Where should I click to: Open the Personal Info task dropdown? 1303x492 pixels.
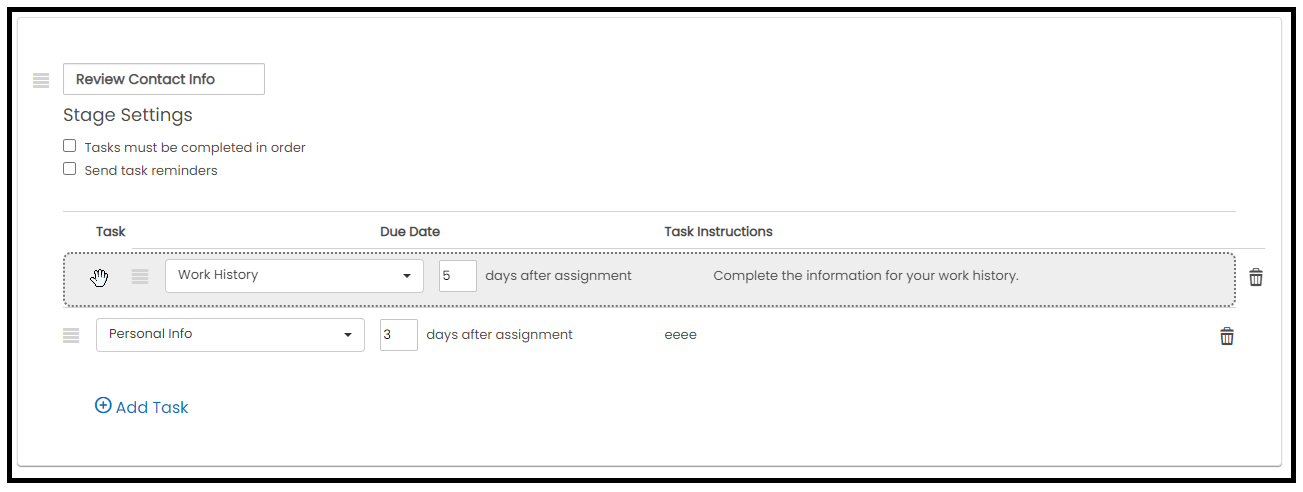[230, 335]
